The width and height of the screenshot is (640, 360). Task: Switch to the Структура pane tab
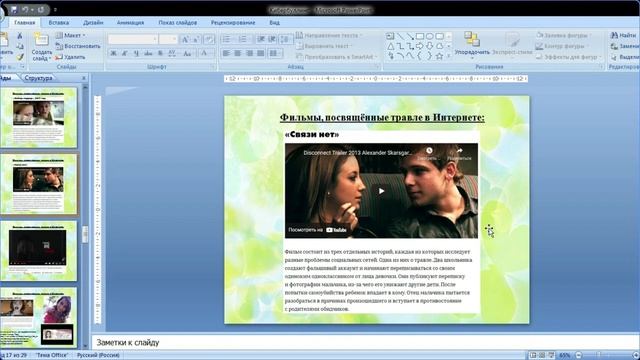(38, 78)
